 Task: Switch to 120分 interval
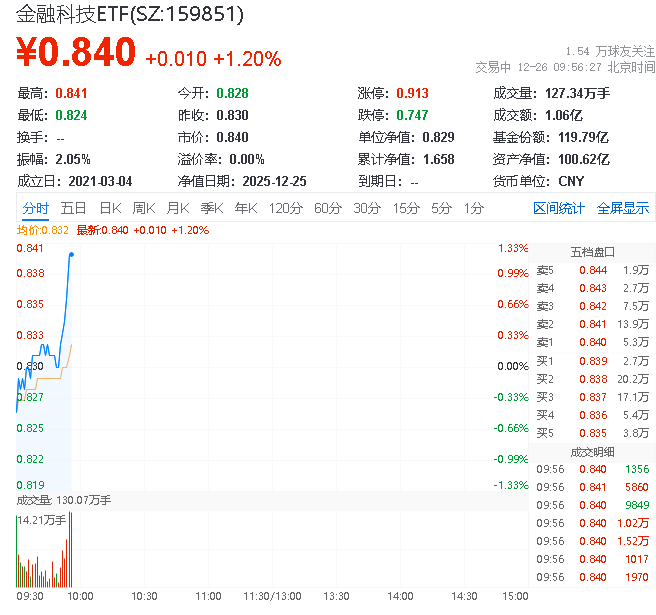tap(285, 208)
